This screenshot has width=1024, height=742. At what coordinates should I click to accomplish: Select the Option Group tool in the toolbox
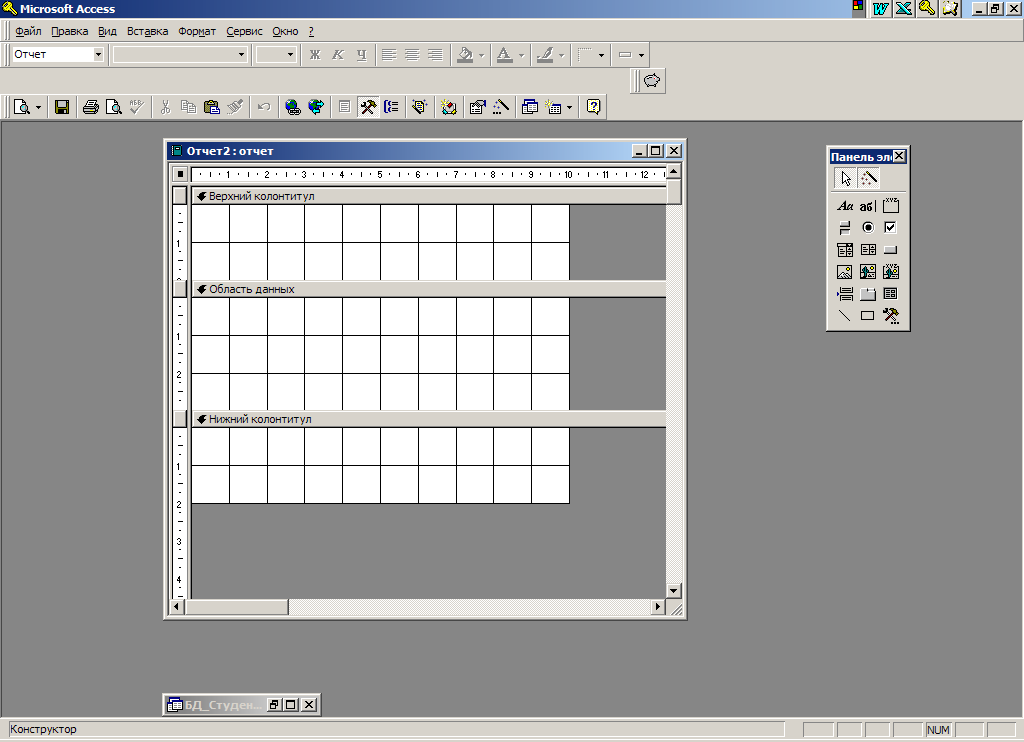[x=891, y=206]
